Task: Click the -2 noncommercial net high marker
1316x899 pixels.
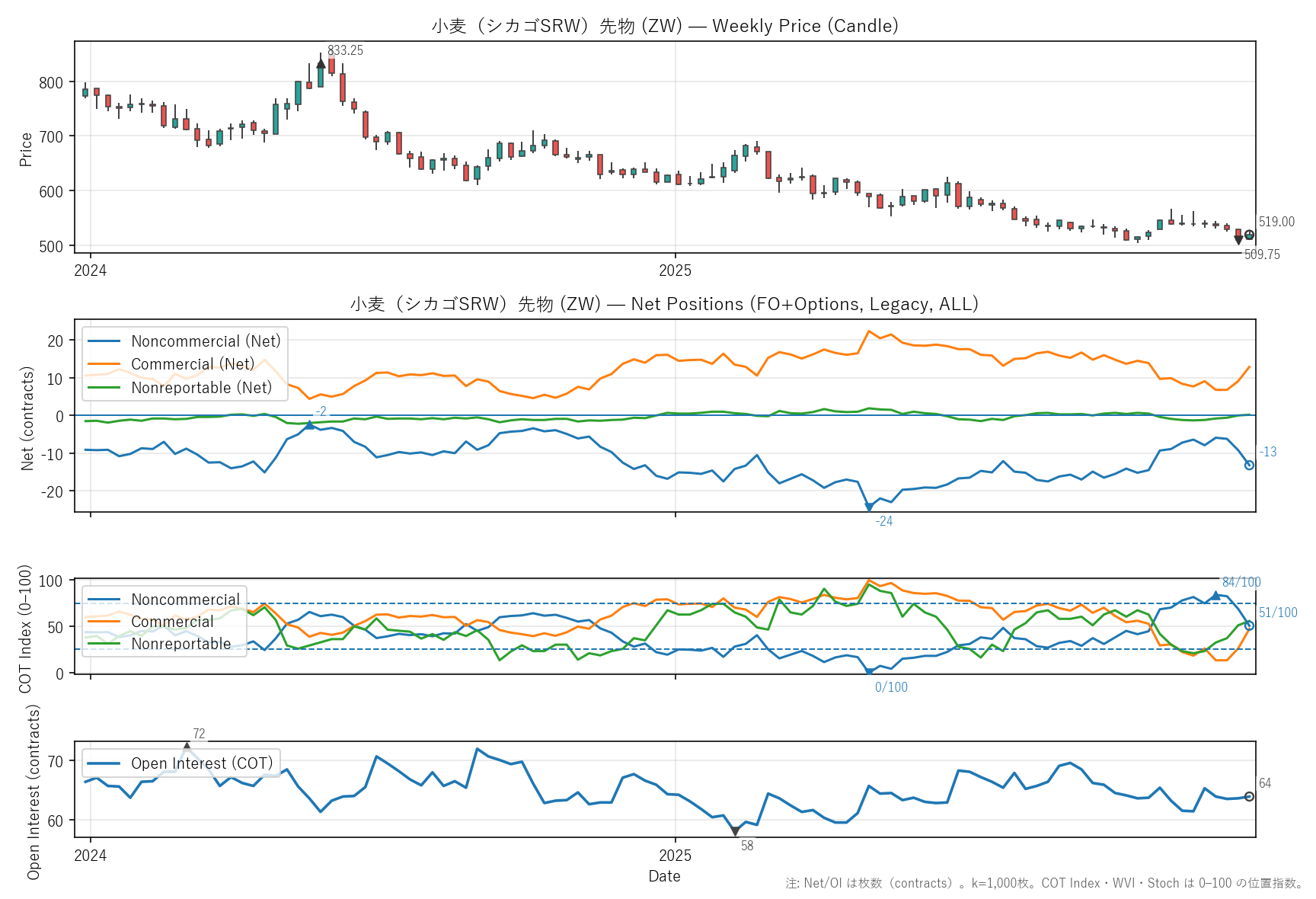Action: click(x=309, y=425)
